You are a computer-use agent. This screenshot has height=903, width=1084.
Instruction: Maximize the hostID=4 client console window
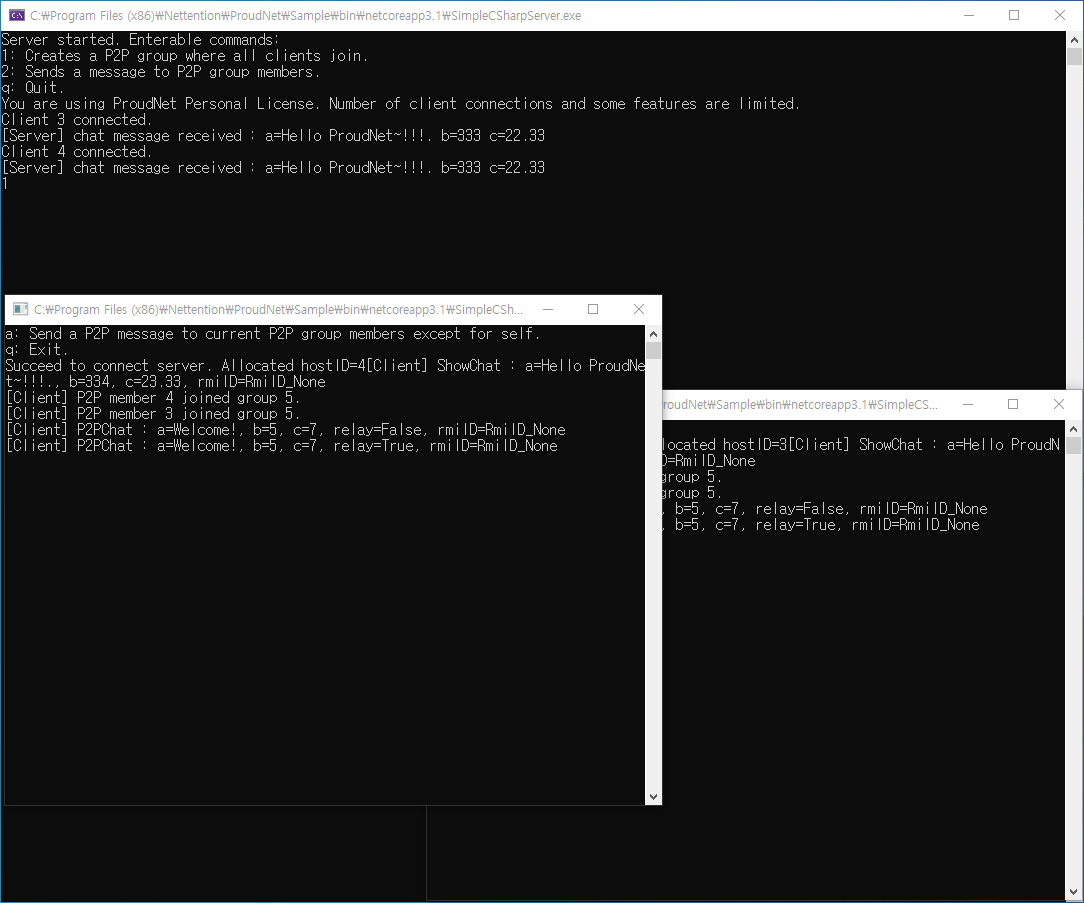pyautogui.click(x=593, y=309)
